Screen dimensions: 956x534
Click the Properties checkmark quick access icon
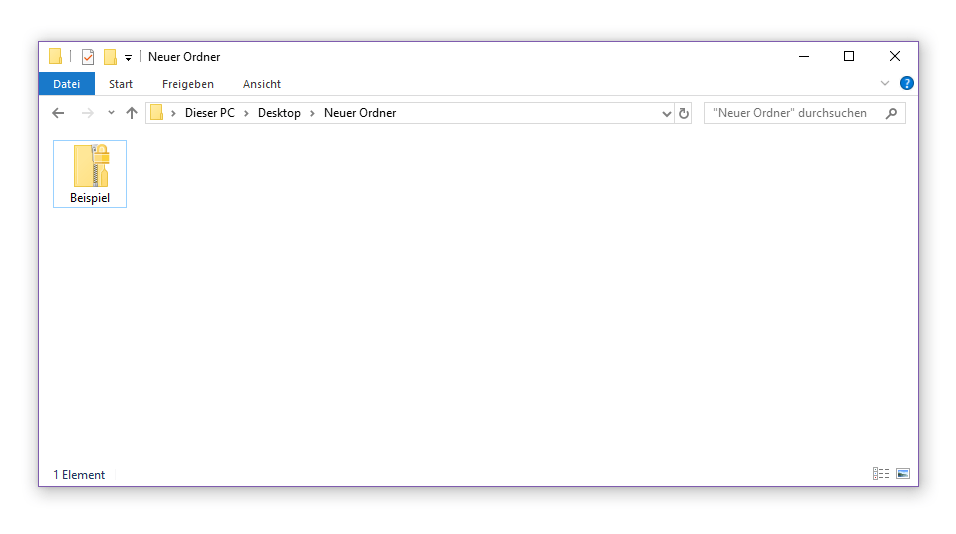tap(88, 57)
